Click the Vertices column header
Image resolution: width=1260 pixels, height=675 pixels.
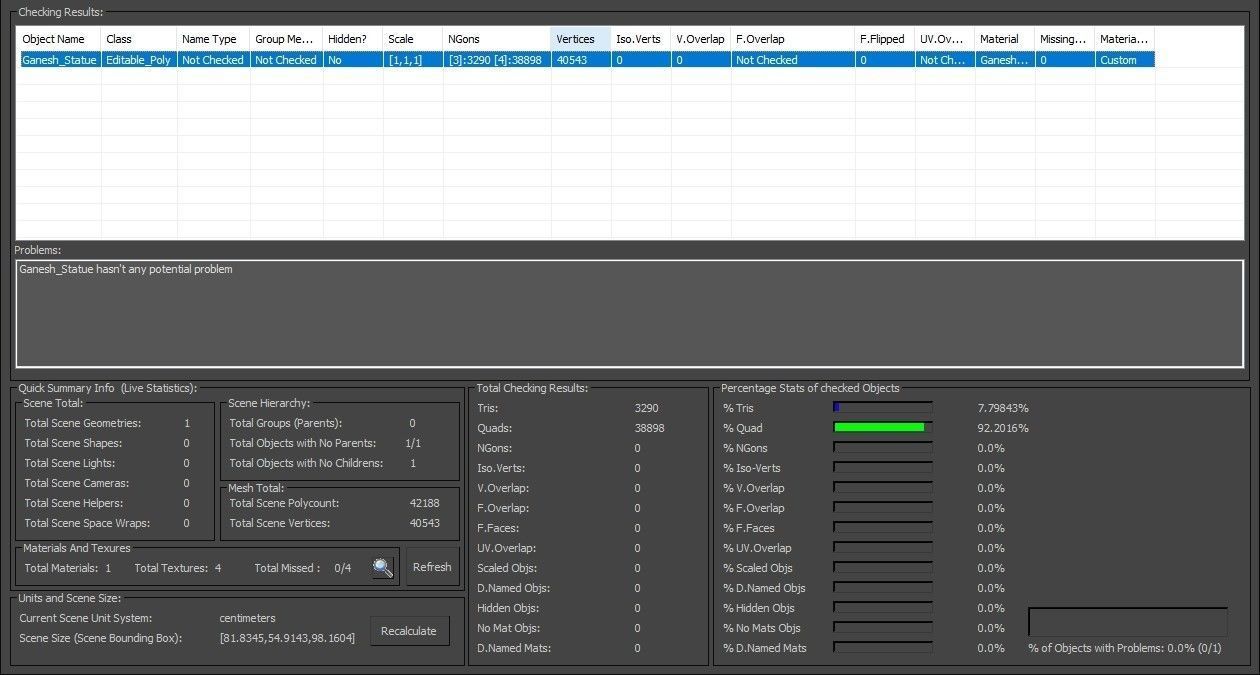click(580, 39)
